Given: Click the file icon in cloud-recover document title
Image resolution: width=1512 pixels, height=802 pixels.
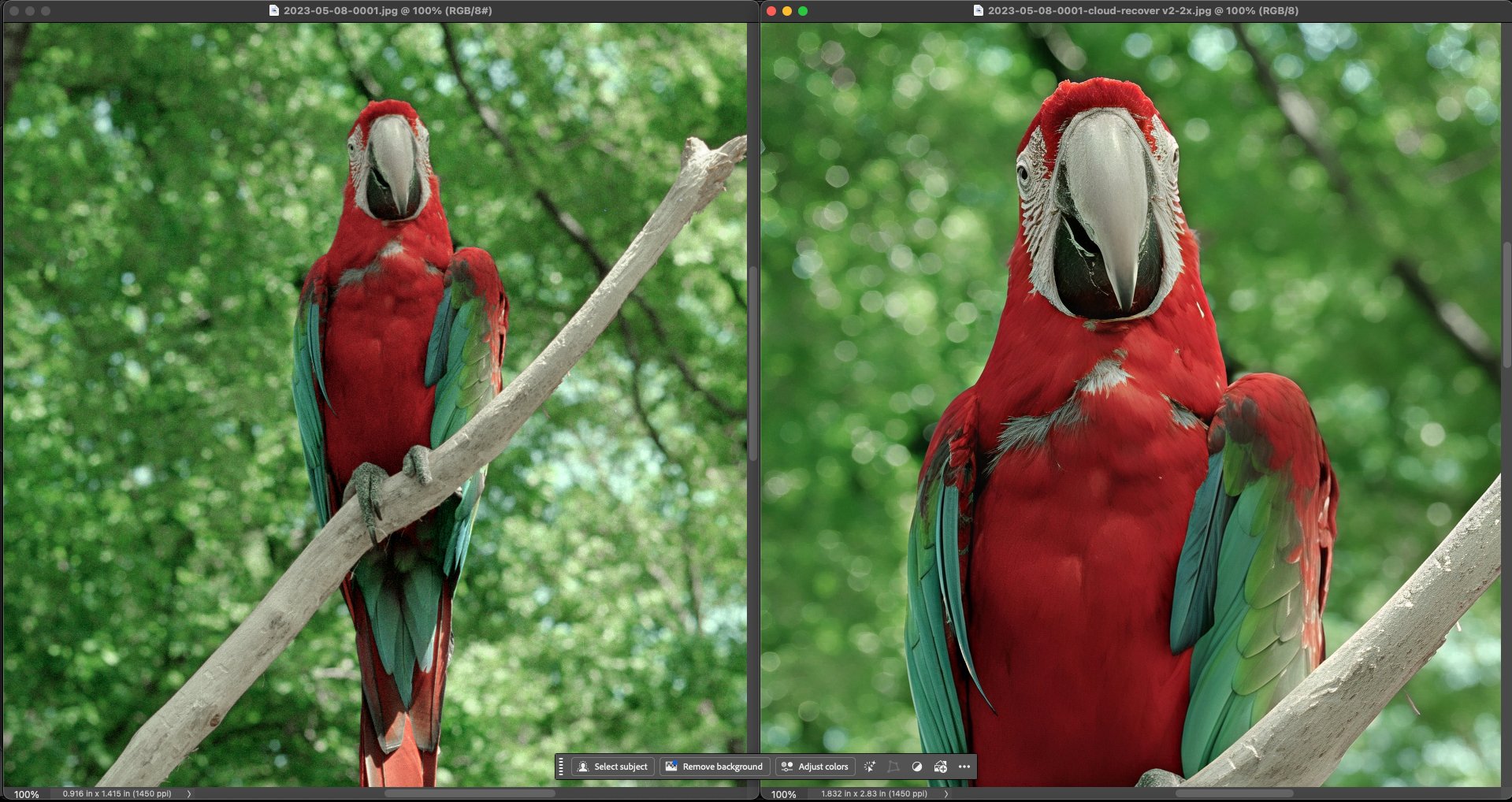Looking at the screenshot, I should click(x=979, y=11).
